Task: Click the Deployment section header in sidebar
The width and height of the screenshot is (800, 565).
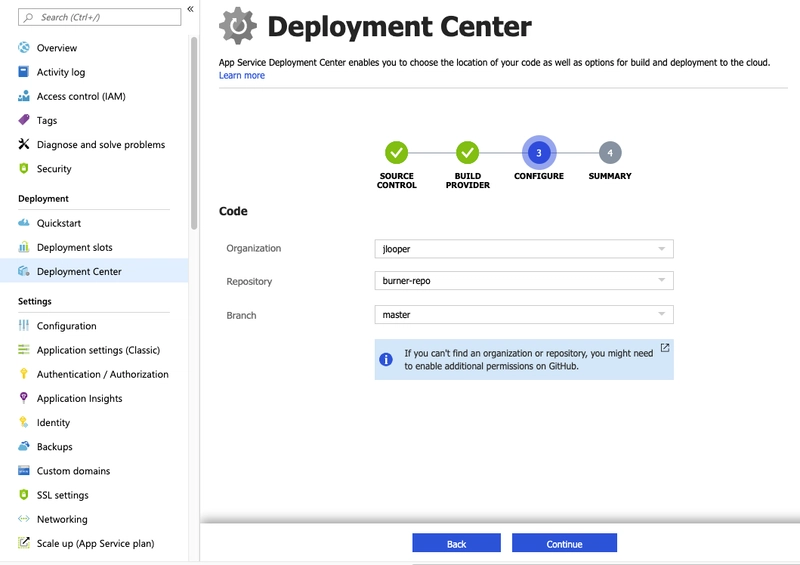Action: click(x=43, y=199)
